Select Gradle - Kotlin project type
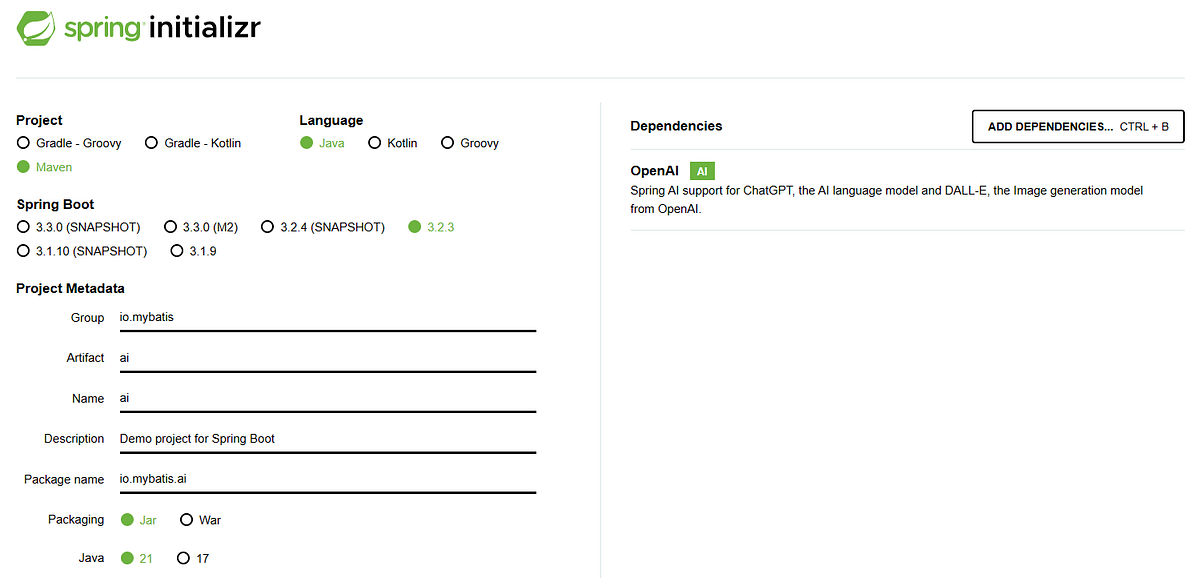1200x578 pixels. (x=193, y=143)
